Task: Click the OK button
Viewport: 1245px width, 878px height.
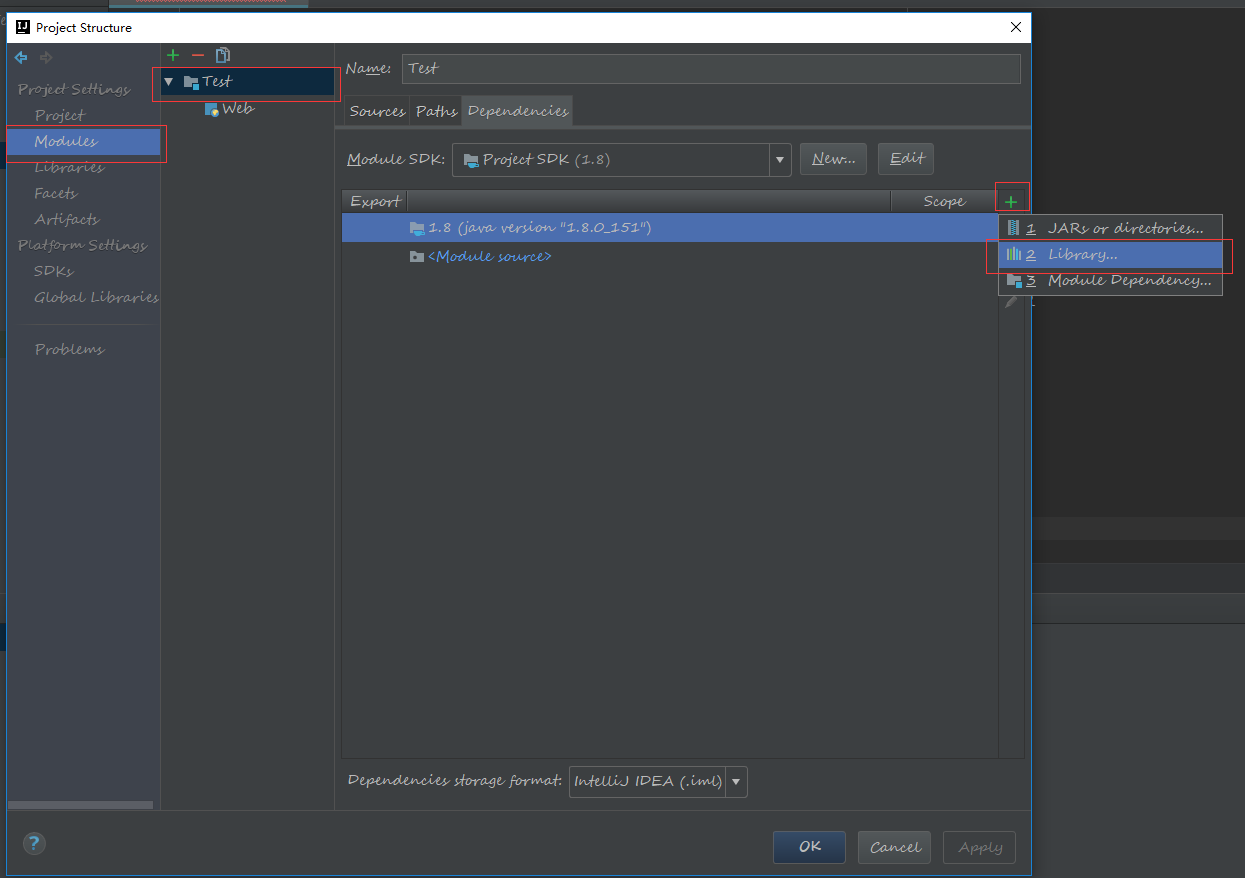Action: [809, 847]
